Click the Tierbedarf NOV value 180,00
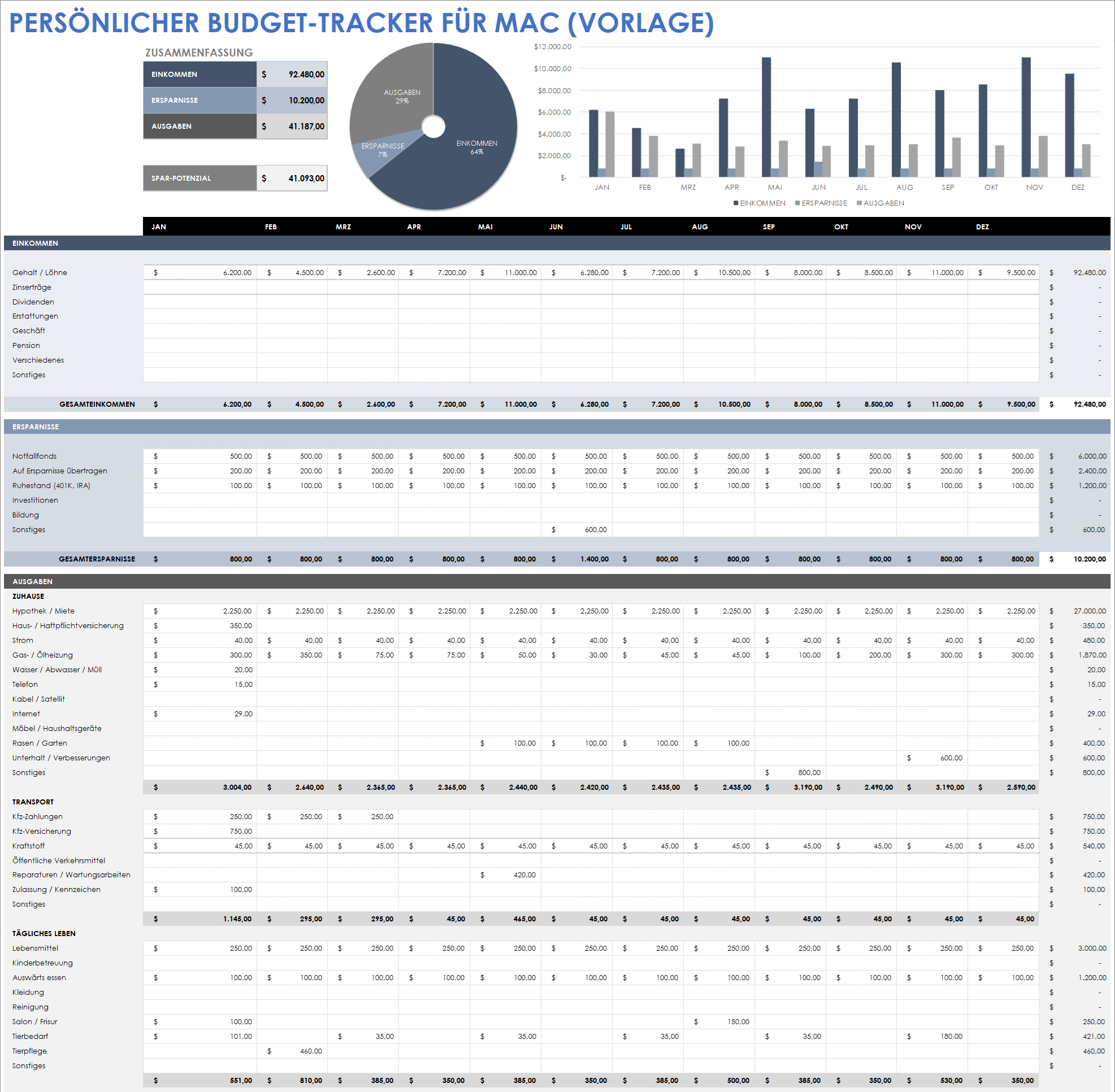The width and height of the screenshot is (1115, 1092). click(932, 1037)
